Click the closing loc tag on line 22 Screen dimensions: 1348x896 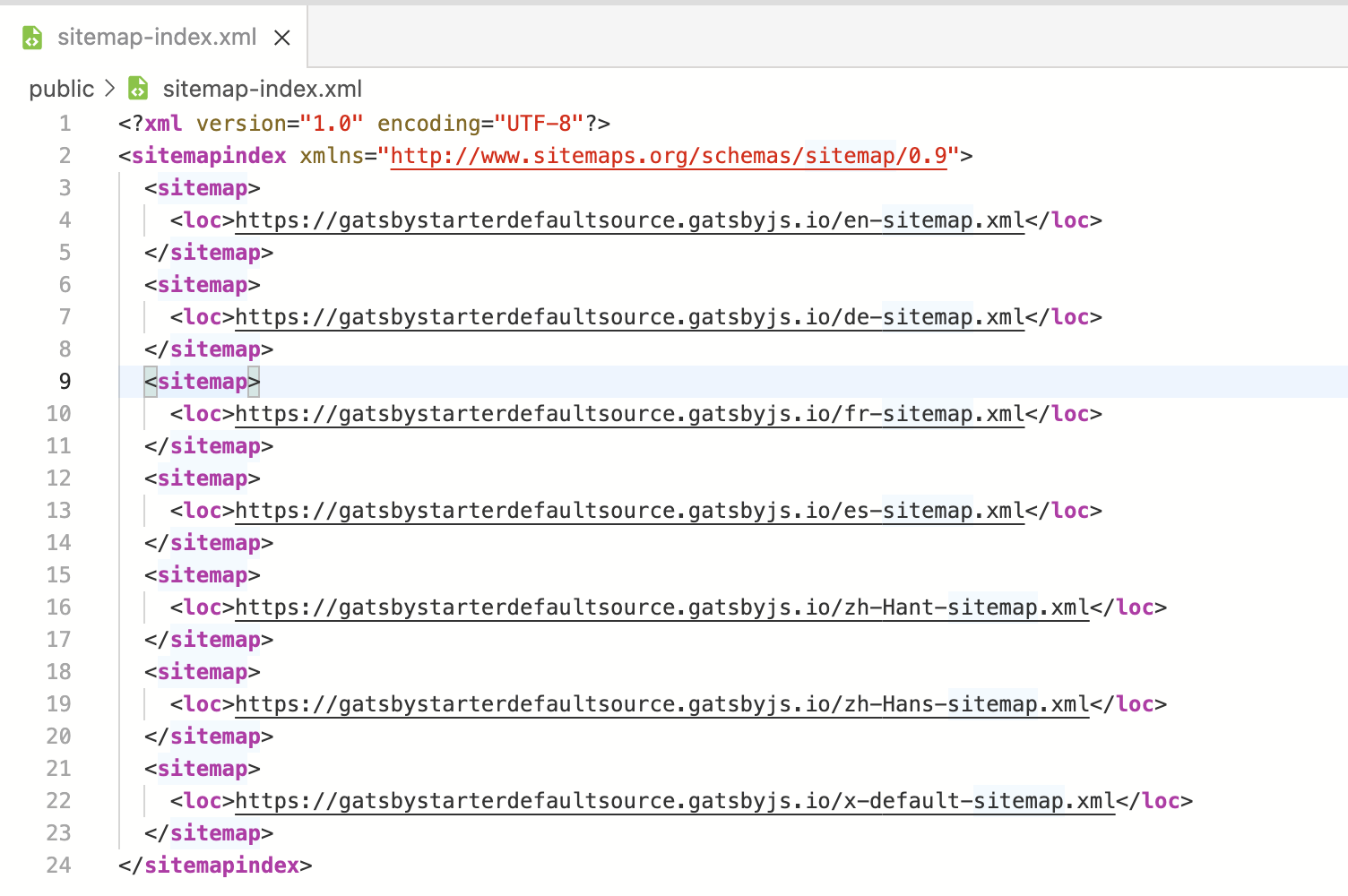point(1154,801)
